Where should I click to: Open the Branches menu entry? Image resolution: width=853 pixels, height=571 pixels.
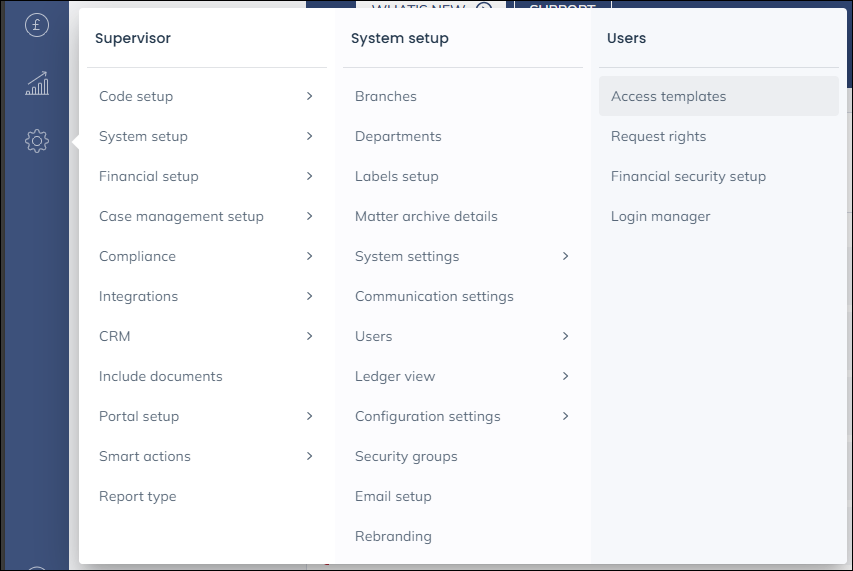pos(386,97)
